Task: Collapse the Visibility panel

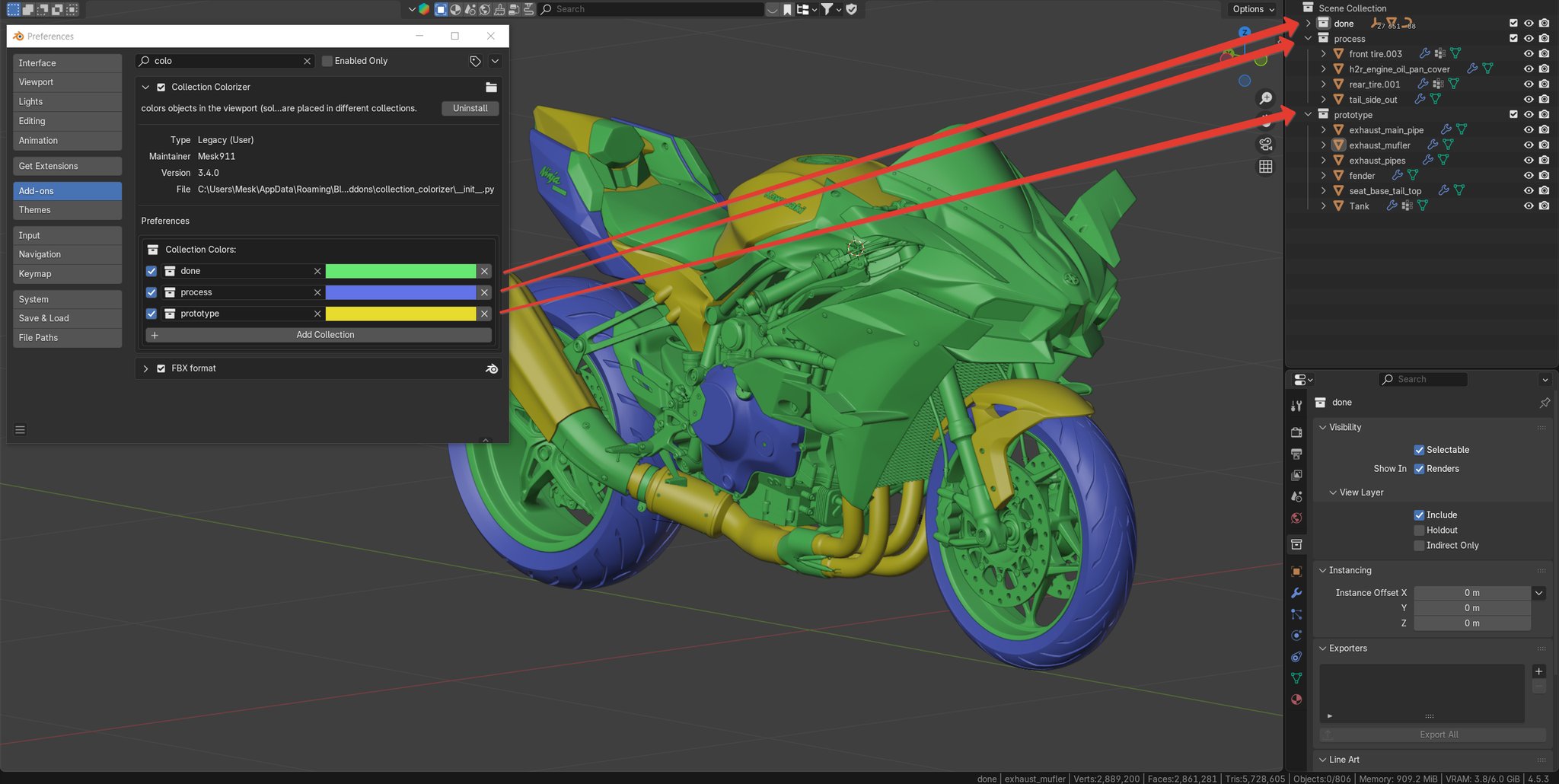Action: coord(1323,428)
